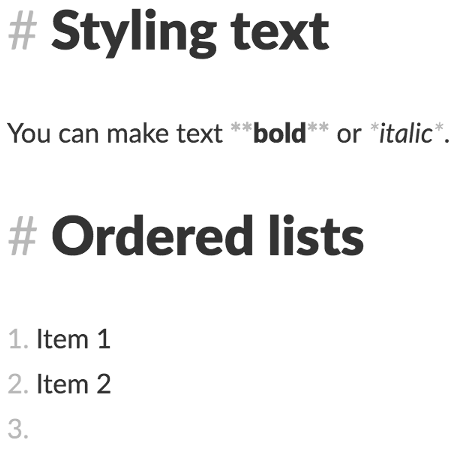The image size is (460, 455).
Task: Click the "Styling text" heading
Action: (190, 33)
